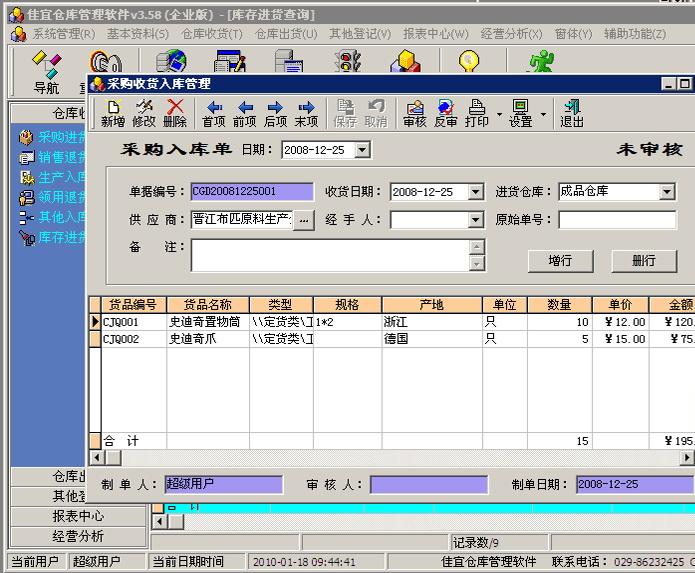Go to first record with 首项
The width and height of the screenshot is (695, 573).
214,113
